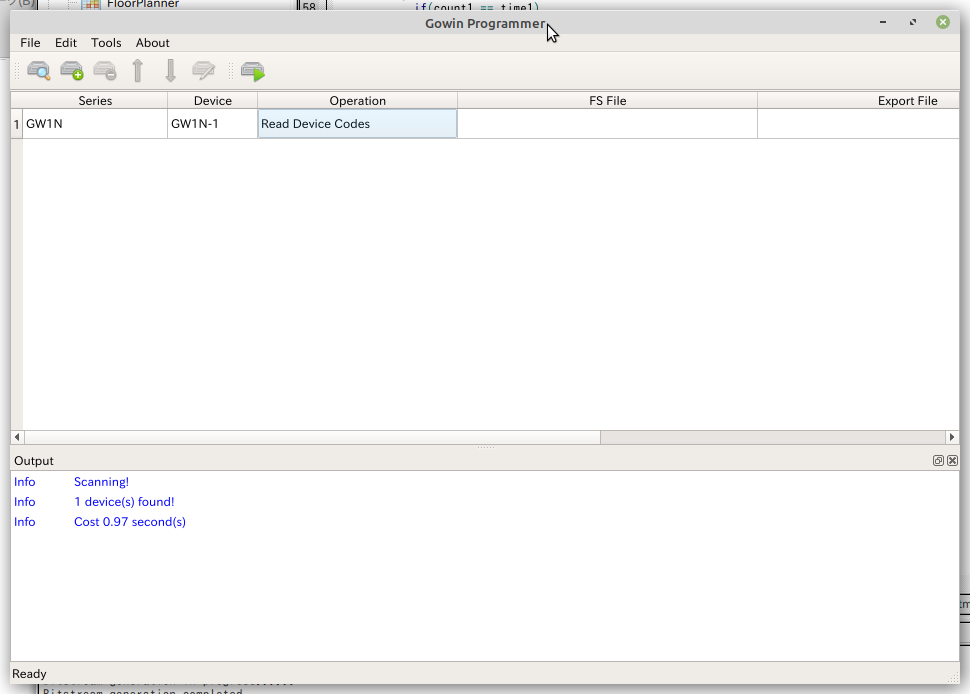
Task: Select FloorPlanner in the background window tree
Action: tap(143, 4)
